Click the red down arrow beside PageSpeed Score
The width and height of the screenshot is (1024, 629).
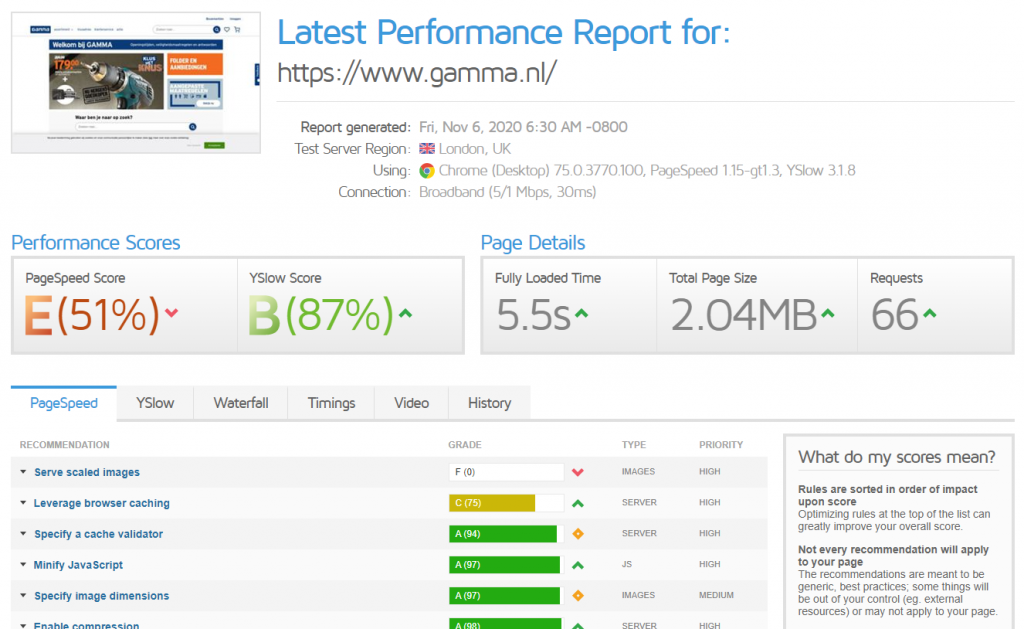(172, 313)
